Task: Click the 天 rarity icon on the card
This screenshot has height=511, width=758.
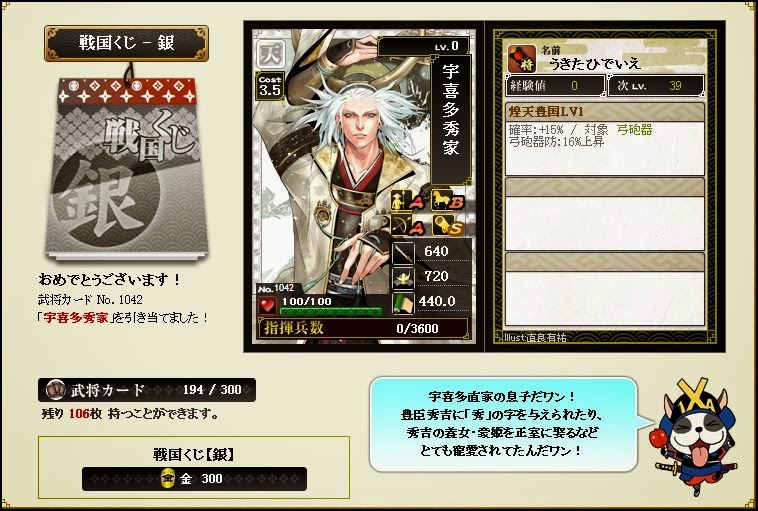Action: pyautogui.click(x=270, y=56)
